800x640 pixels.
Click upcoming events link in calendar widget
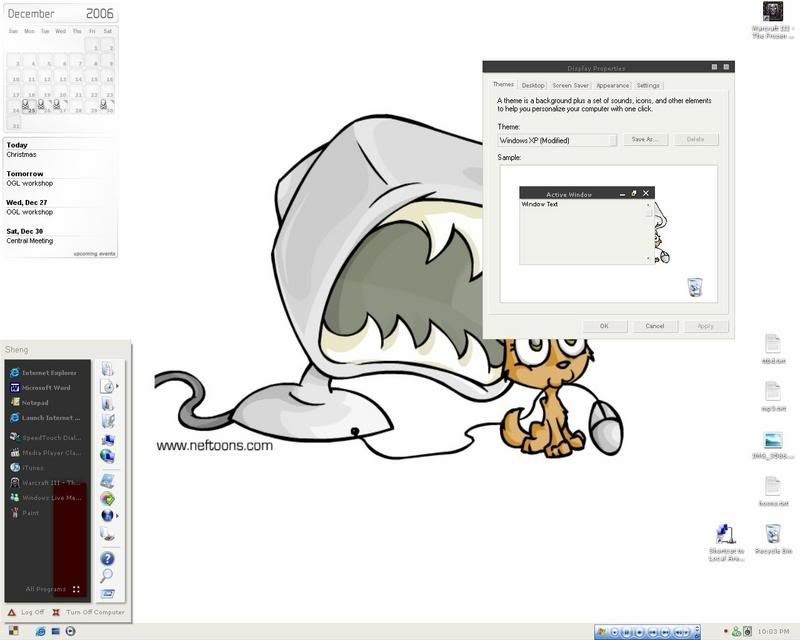tap(94, 254)
